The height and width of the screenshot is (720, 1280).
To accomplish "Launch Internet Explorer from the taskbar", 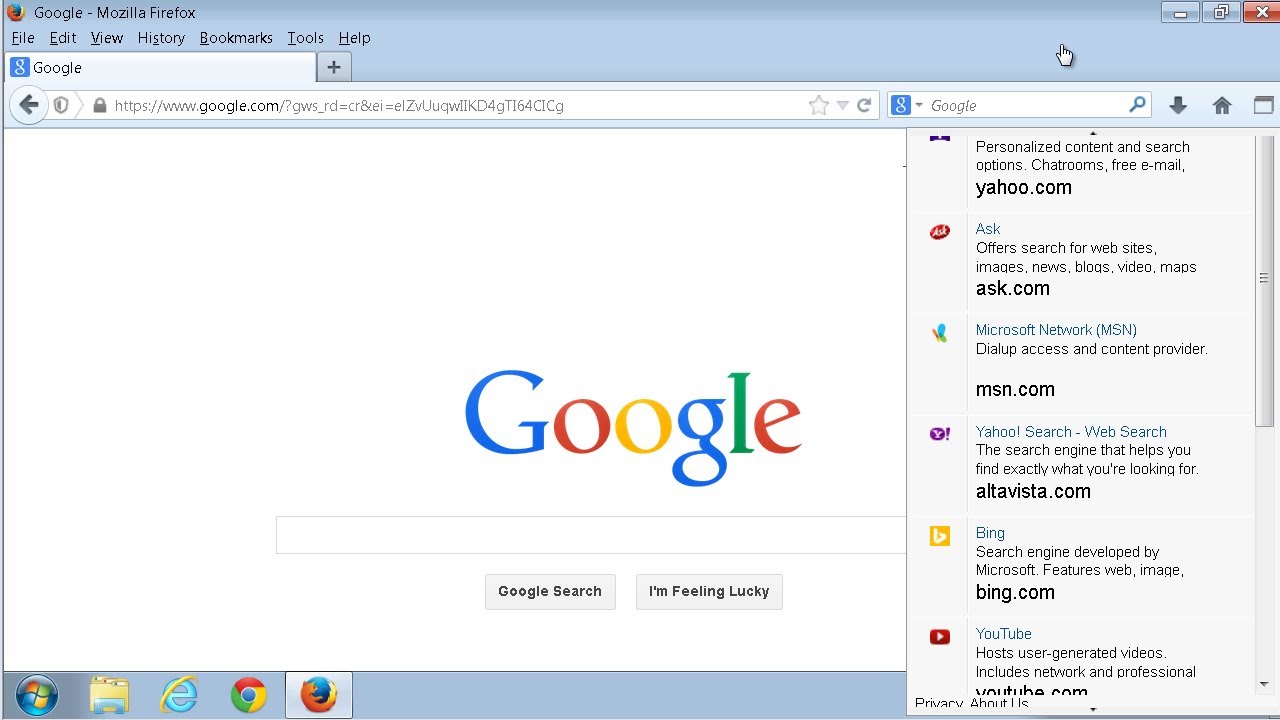I will point(179,695).
